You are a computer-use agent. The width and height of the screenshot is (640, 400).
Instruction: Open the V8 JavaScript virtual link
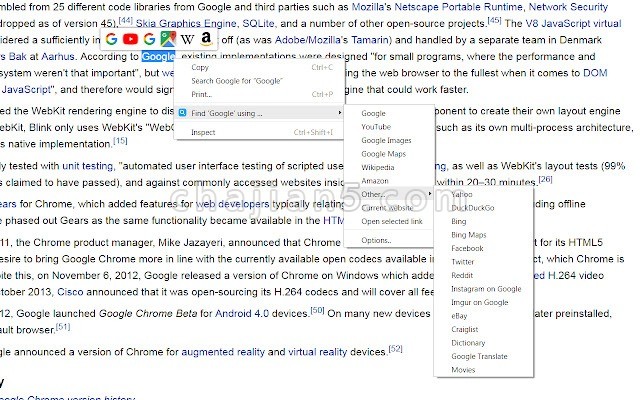pos(573,24)
